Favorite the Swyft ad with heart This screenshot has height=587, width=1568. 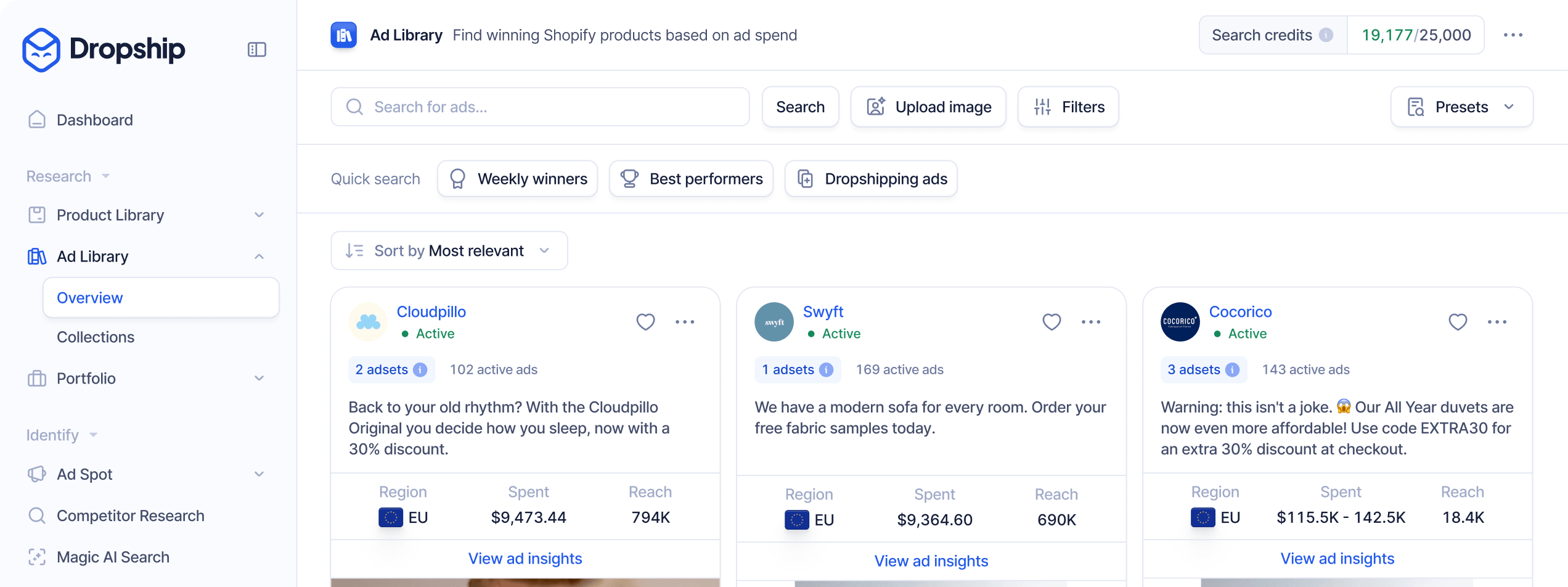point(1051,322)
